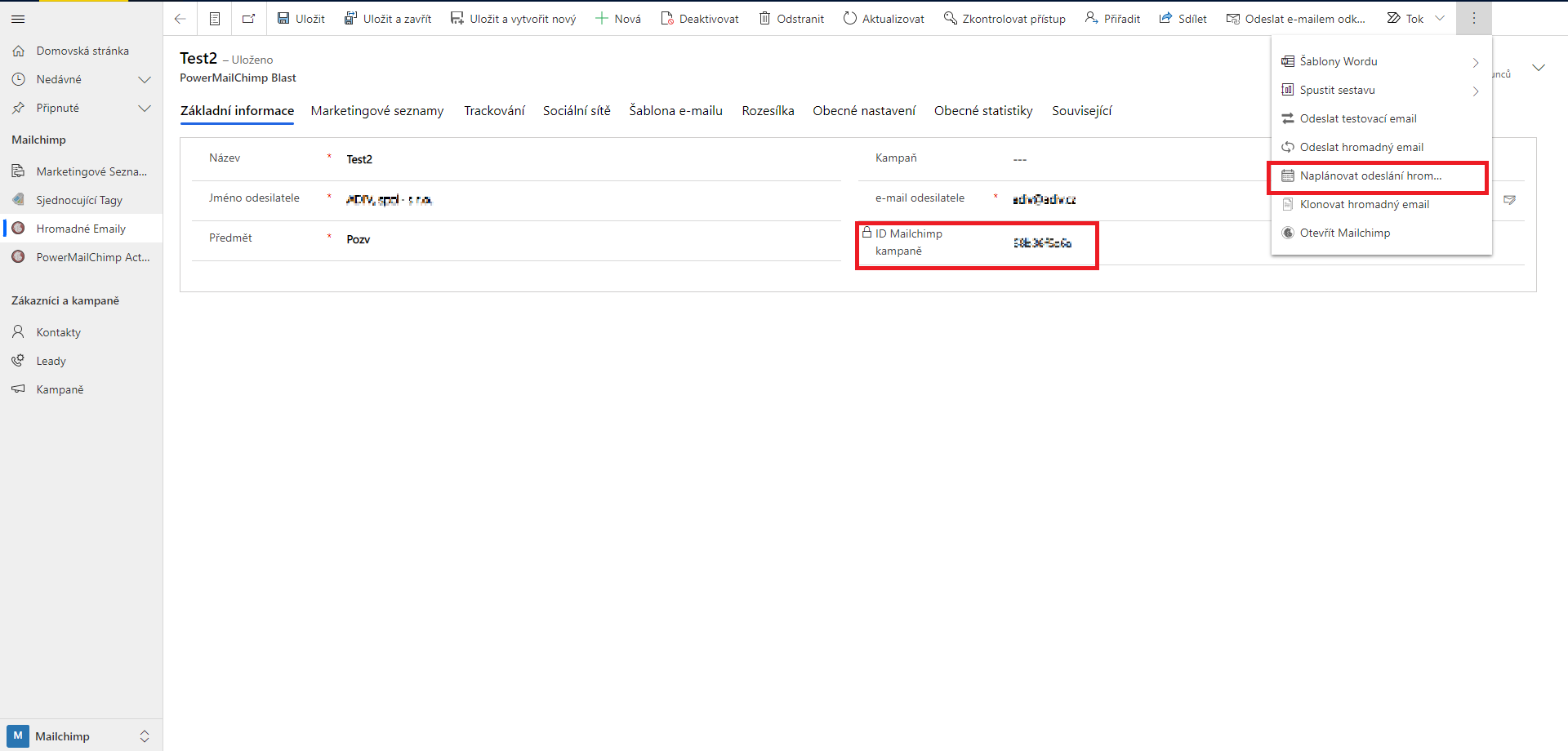The height and width of the screenshot is (751, 1568).
Task: Switch to the Šablona e-mailu tab
Action: pos(675,111)
